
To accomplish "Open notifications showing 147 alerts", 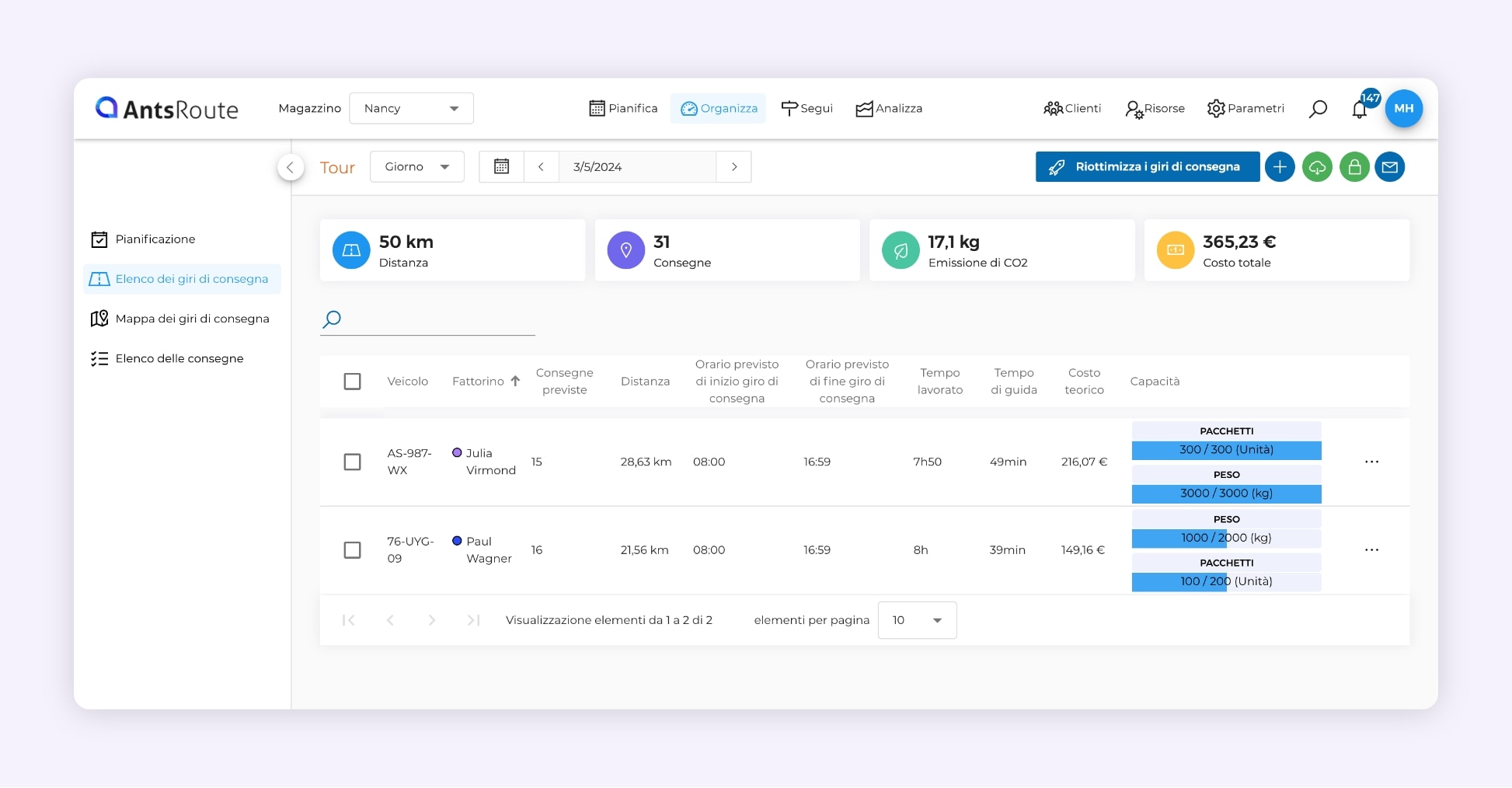I will [x=1359, y=108].
